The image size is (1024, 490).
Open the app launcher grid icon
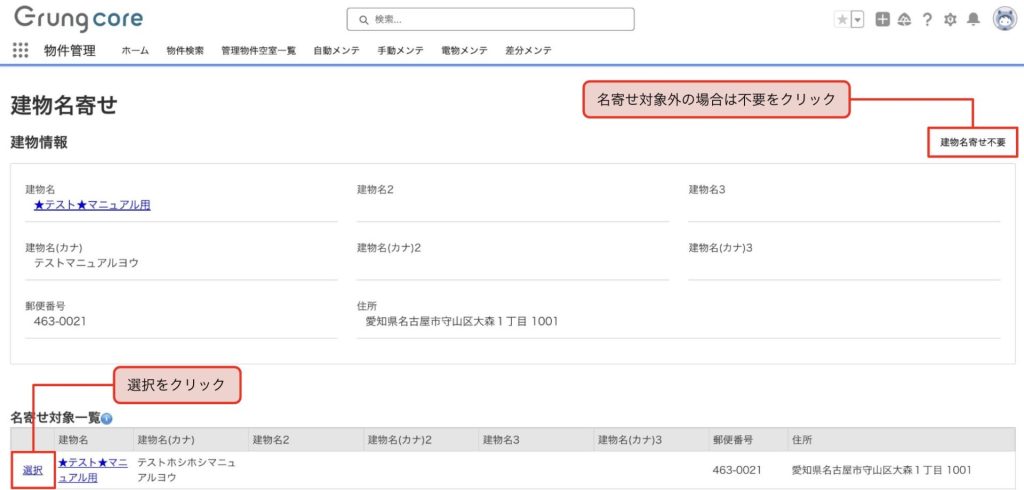[x=20, y=50]
